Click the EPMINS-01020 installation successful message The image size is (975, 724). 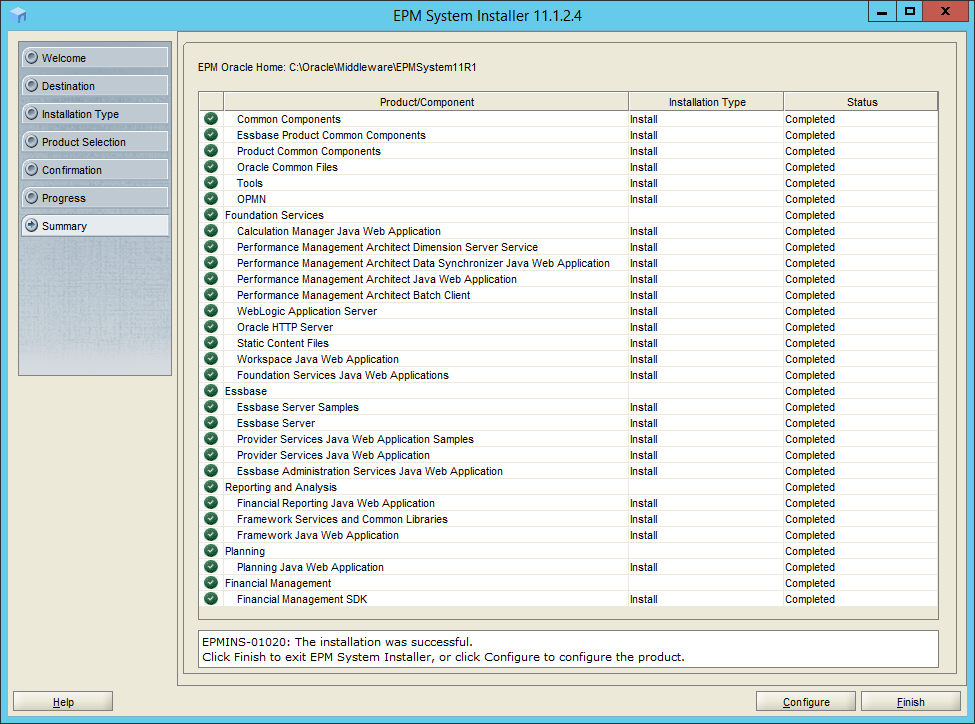(337, 642)
